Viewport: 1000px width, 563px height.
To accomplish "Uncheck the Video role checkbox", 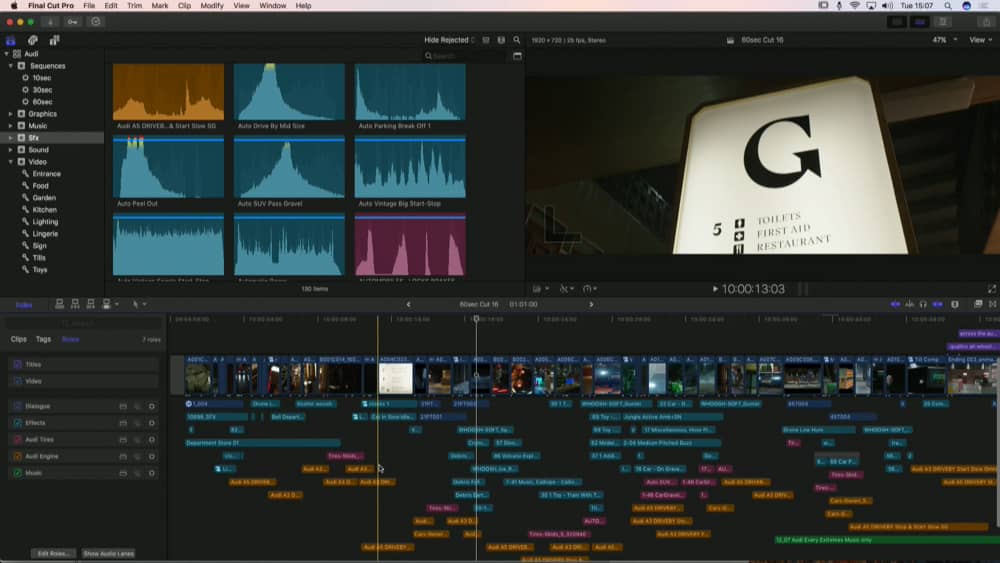I will tap(17, 381).
